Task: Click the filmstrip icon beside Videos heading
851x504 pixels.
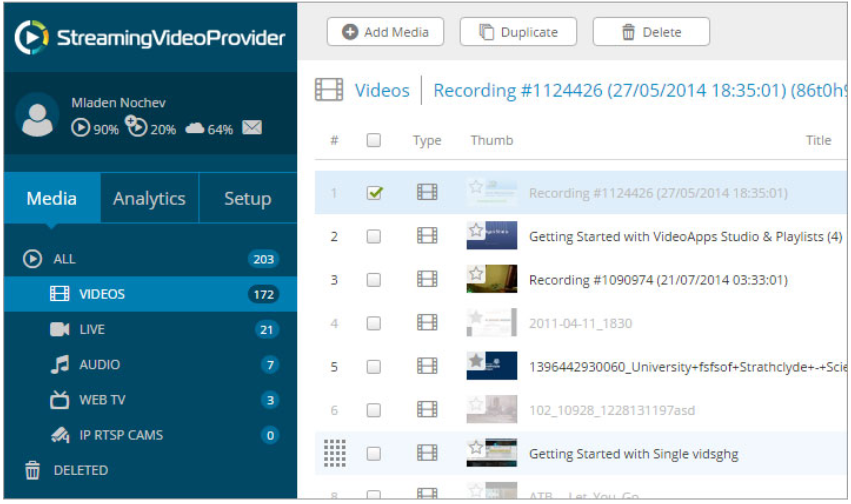Action: click(329, 90)
